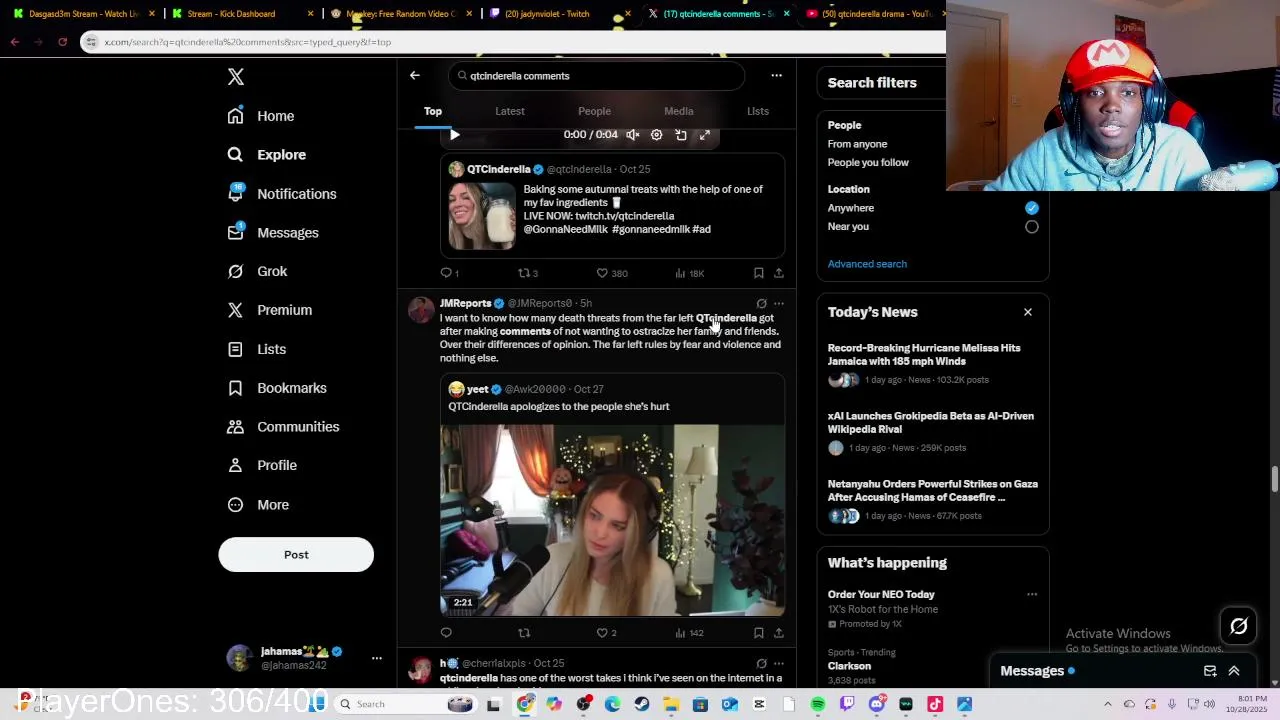1280x720 pixels.
Task: View analytics showing 18K views
Action: pos(689,273)
